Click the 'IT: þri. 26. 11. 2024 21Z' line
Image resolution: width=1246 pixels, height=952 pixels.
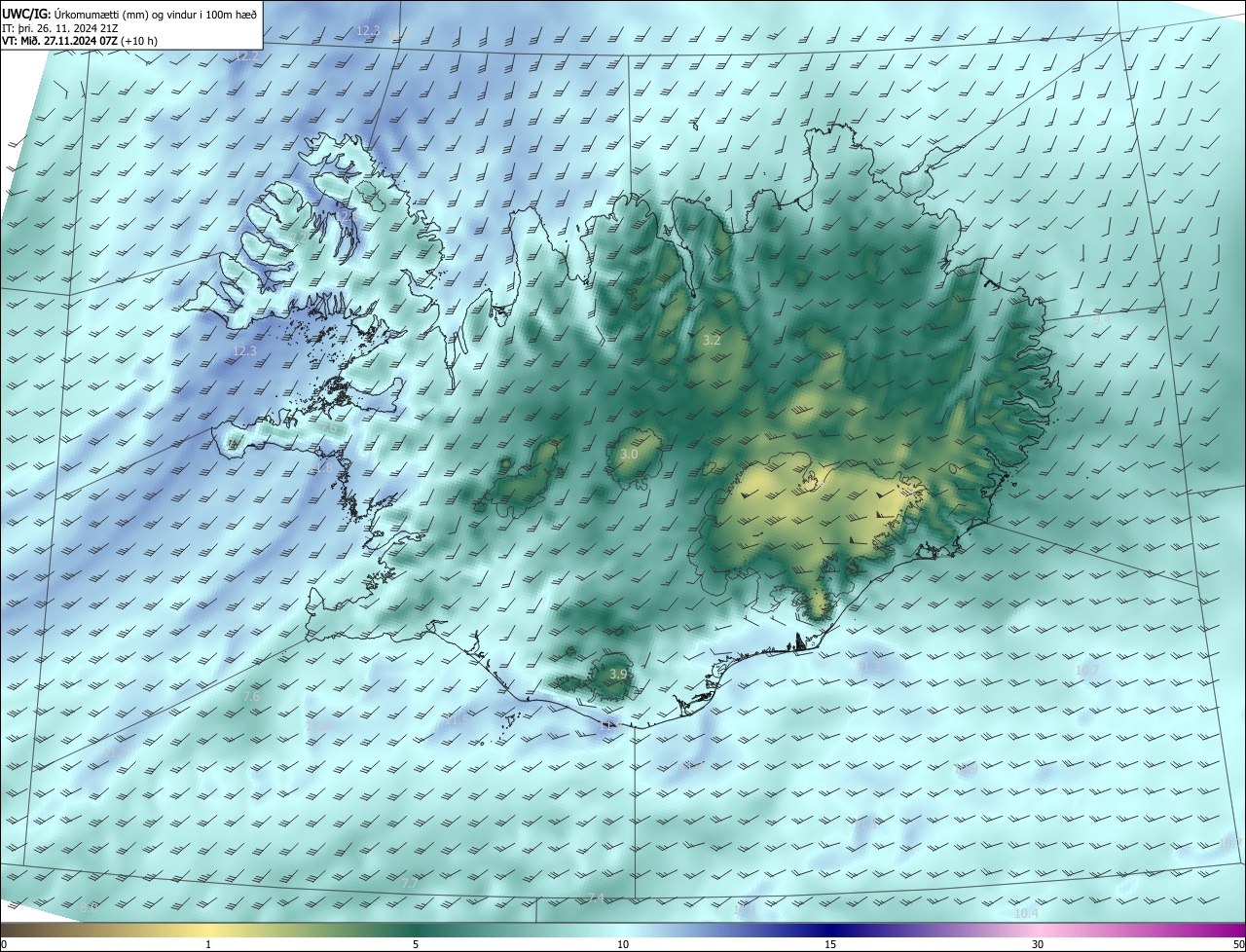click(x=59, y=27)
